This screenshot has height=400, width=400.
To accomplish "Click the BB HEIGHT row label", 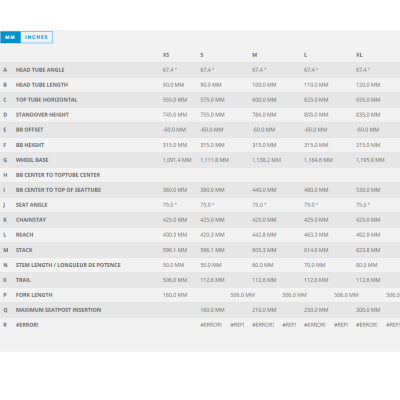I will pyautogui.click(x=30, y=145).
